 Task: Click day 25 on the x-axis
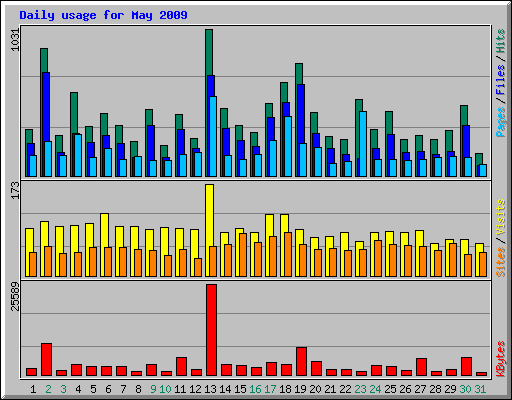coord(390,389)
